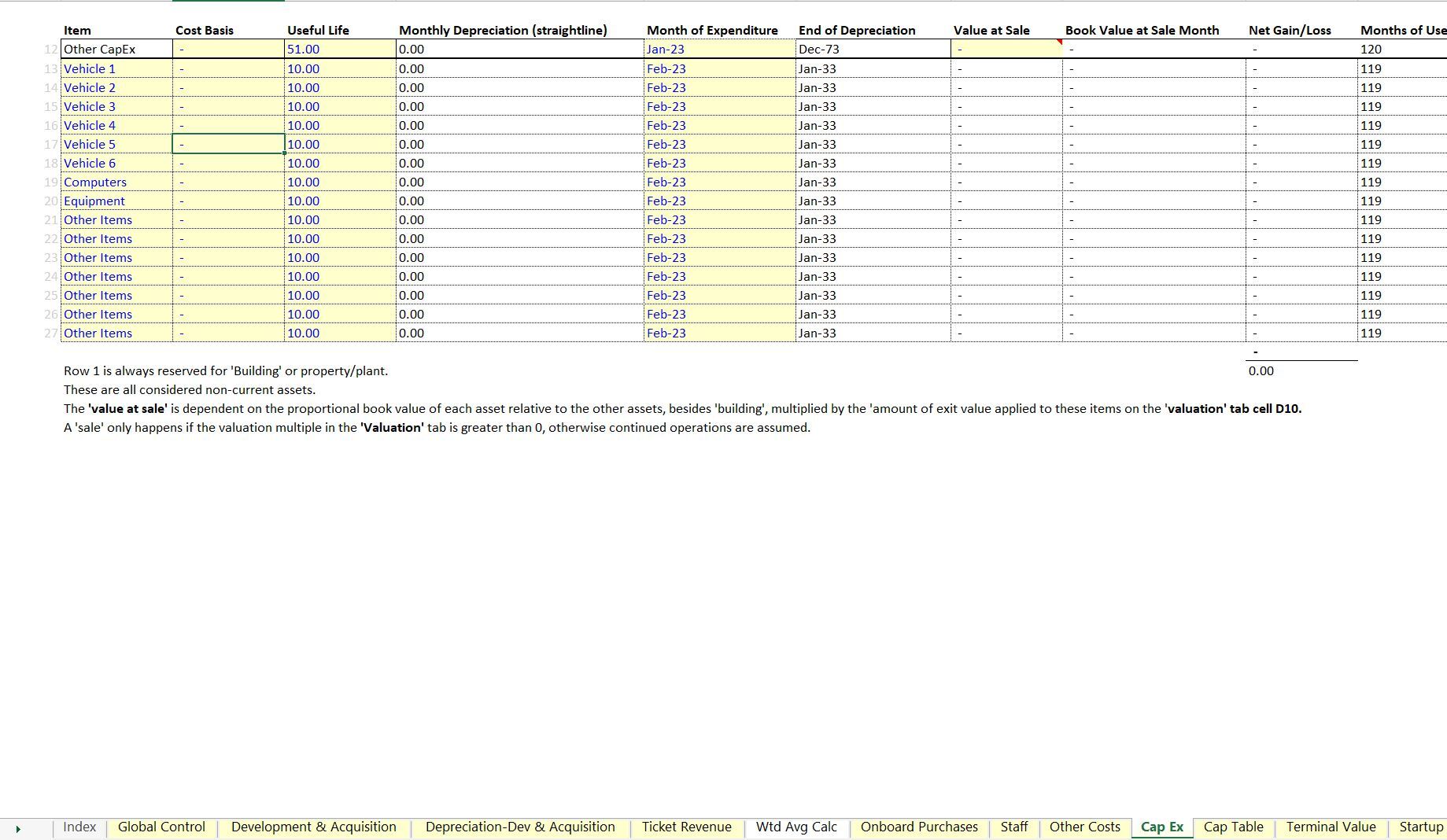The width and height of the screenshot is (1447, 840).
Task: Select the Net Gain/Loss header
Action: coord(1290,30)
